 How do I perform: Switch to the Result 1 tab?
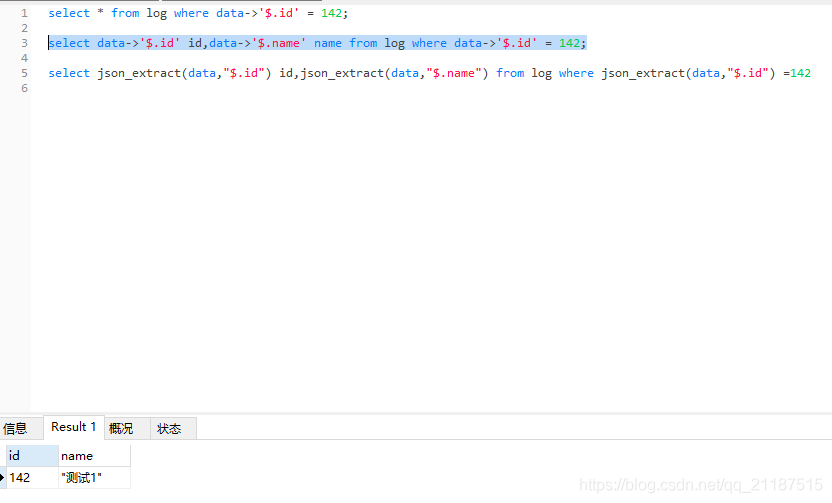(73, 427)
